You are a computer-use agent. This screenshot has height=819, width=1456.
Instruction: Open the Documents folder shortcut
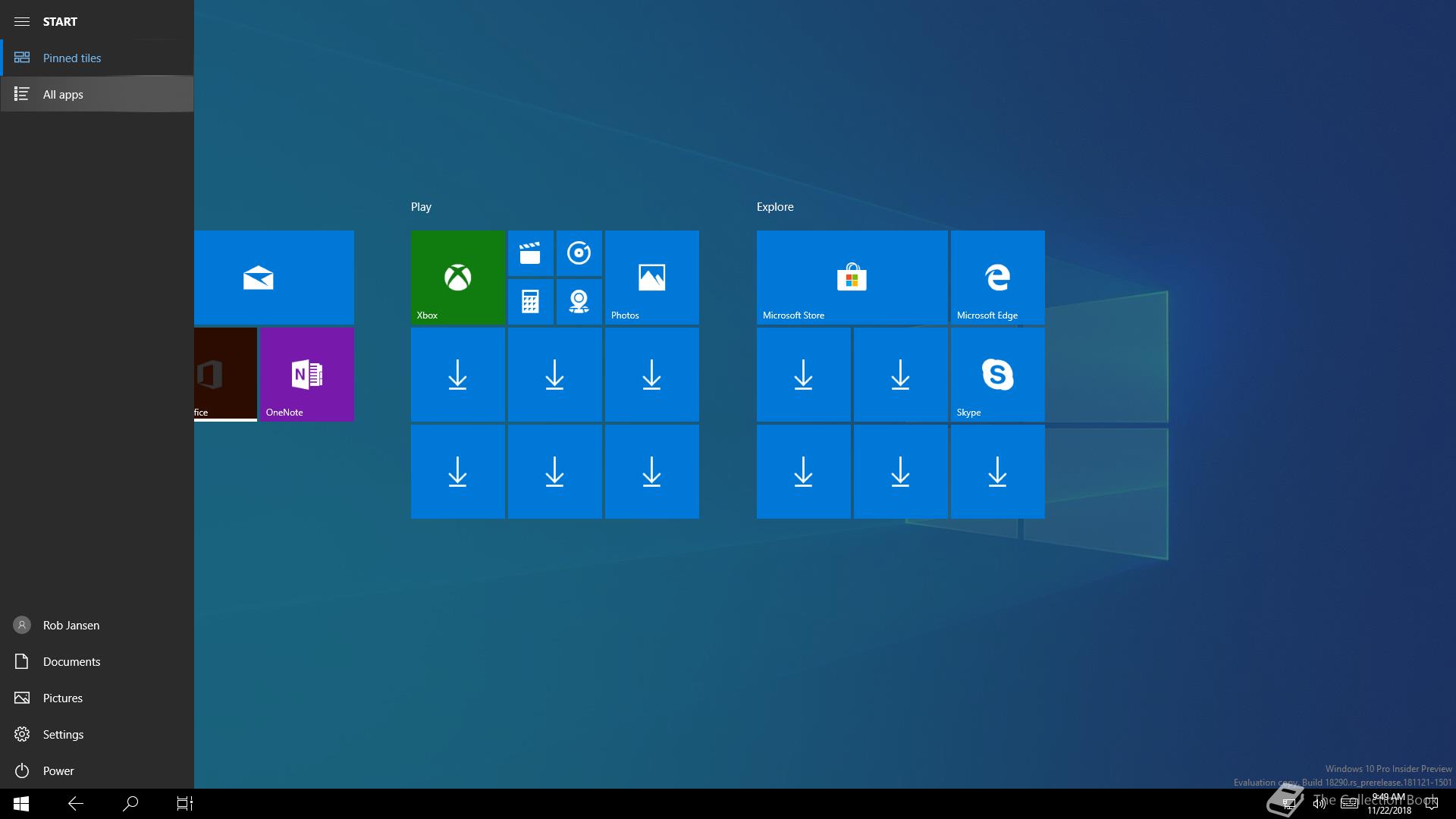pos(97,661)
